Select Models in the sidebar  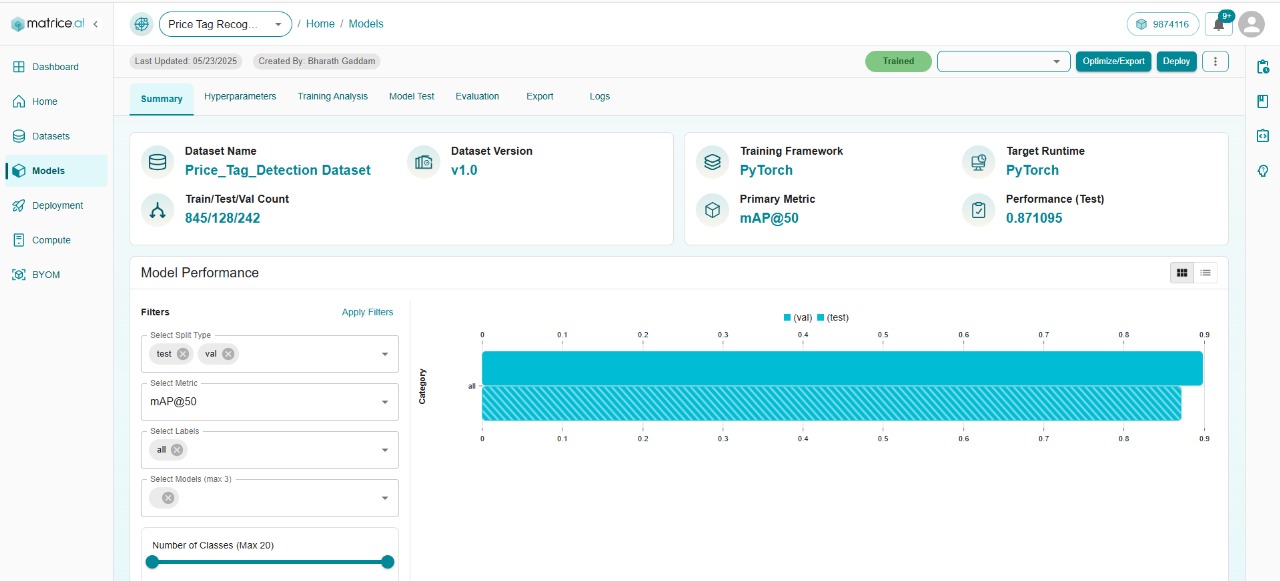point(56,171)
